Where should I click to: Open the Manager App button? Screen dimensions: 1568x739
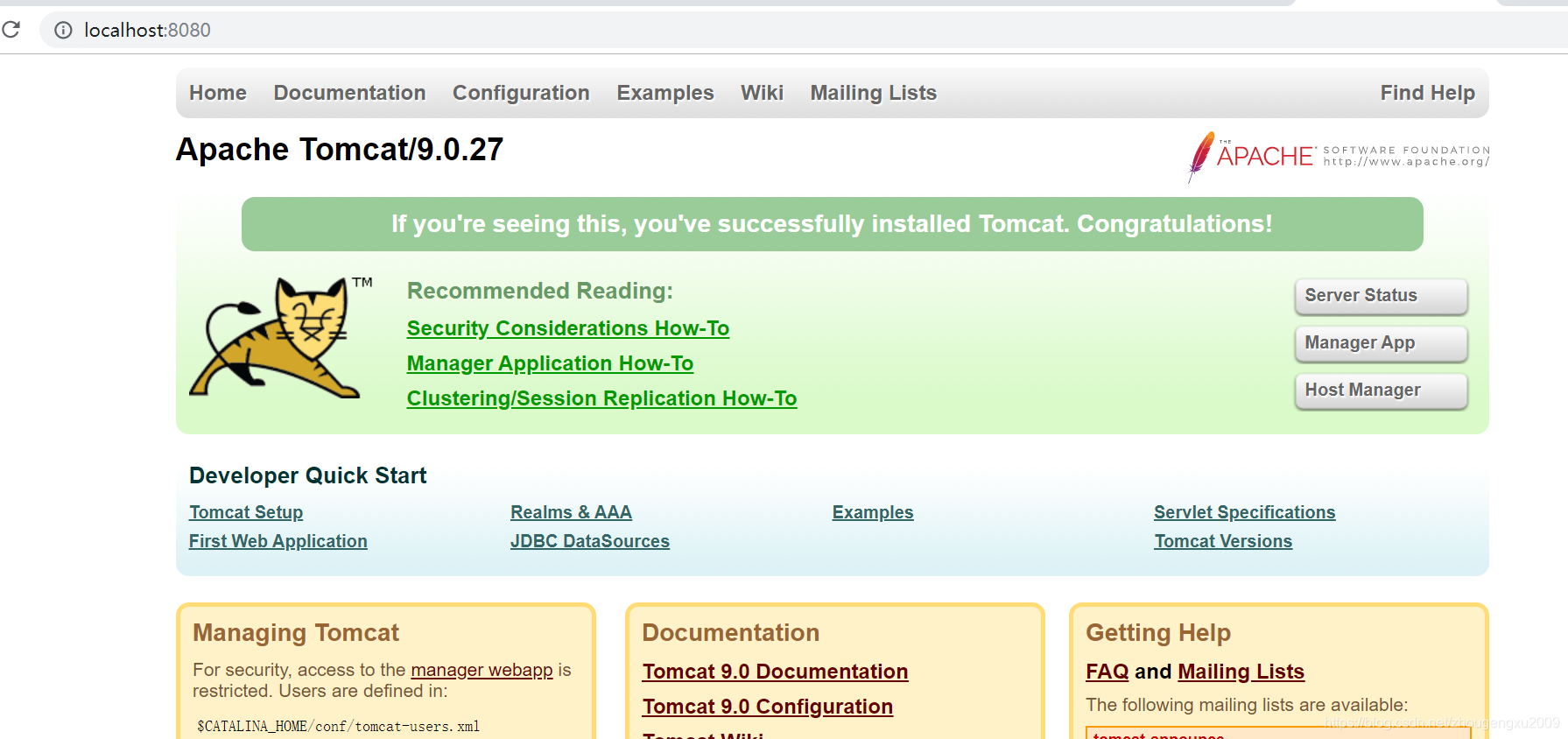click(1381, 343)
